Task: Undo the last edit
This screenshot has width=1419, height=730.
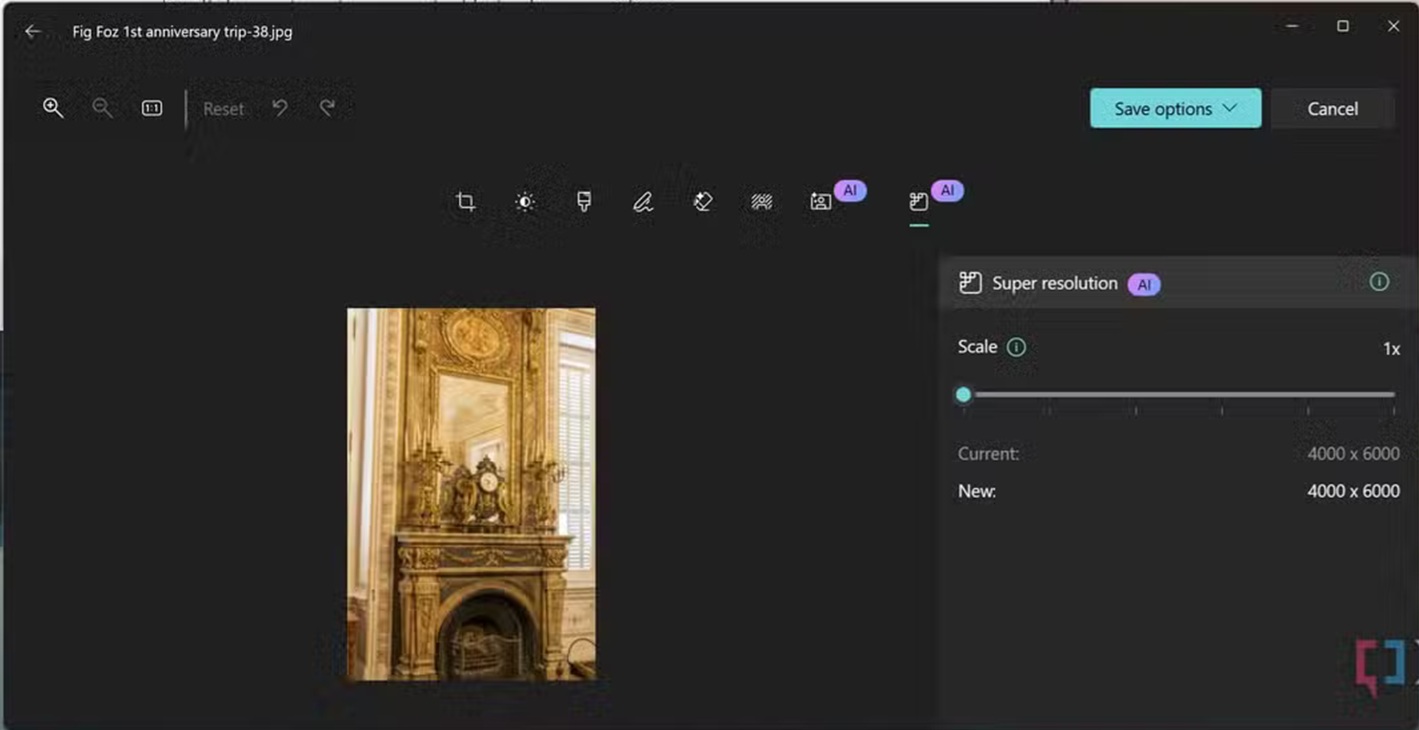Action: click(x=280, y=108)
